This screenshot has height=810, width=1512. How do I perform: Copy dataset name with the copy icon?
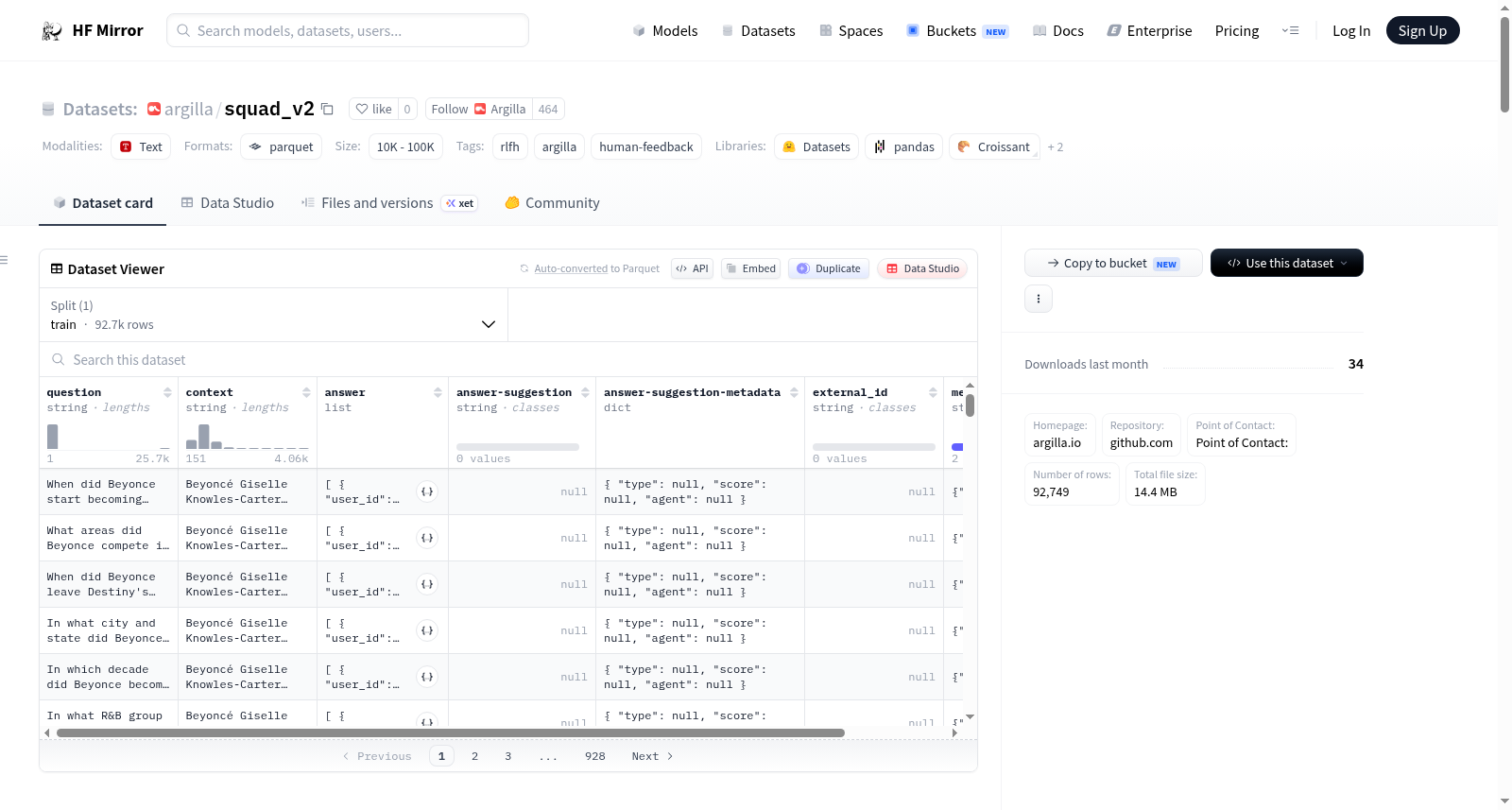[327, 109]
